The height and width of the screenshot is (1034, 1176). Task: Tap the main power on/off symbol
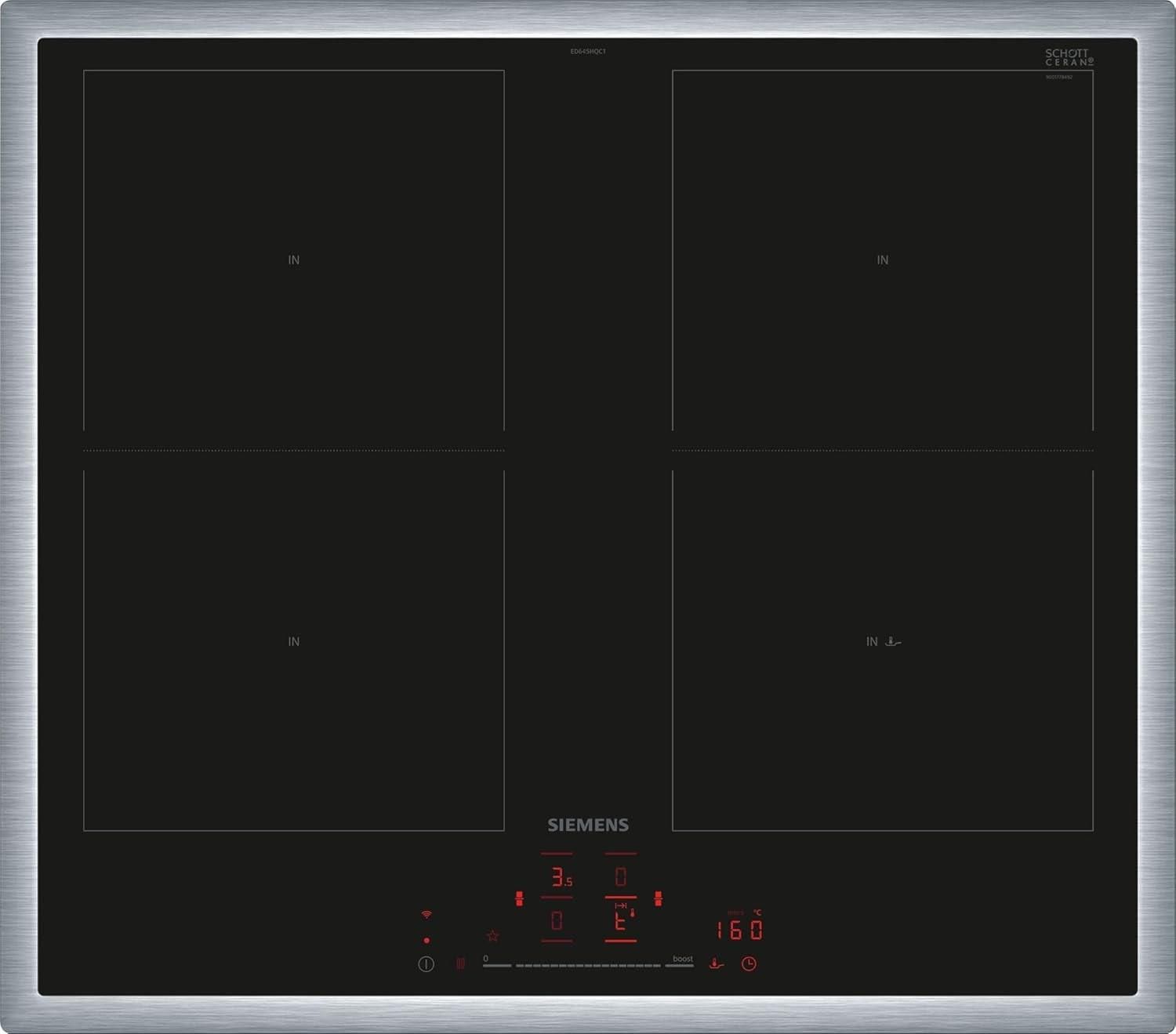tap(426, 964)
